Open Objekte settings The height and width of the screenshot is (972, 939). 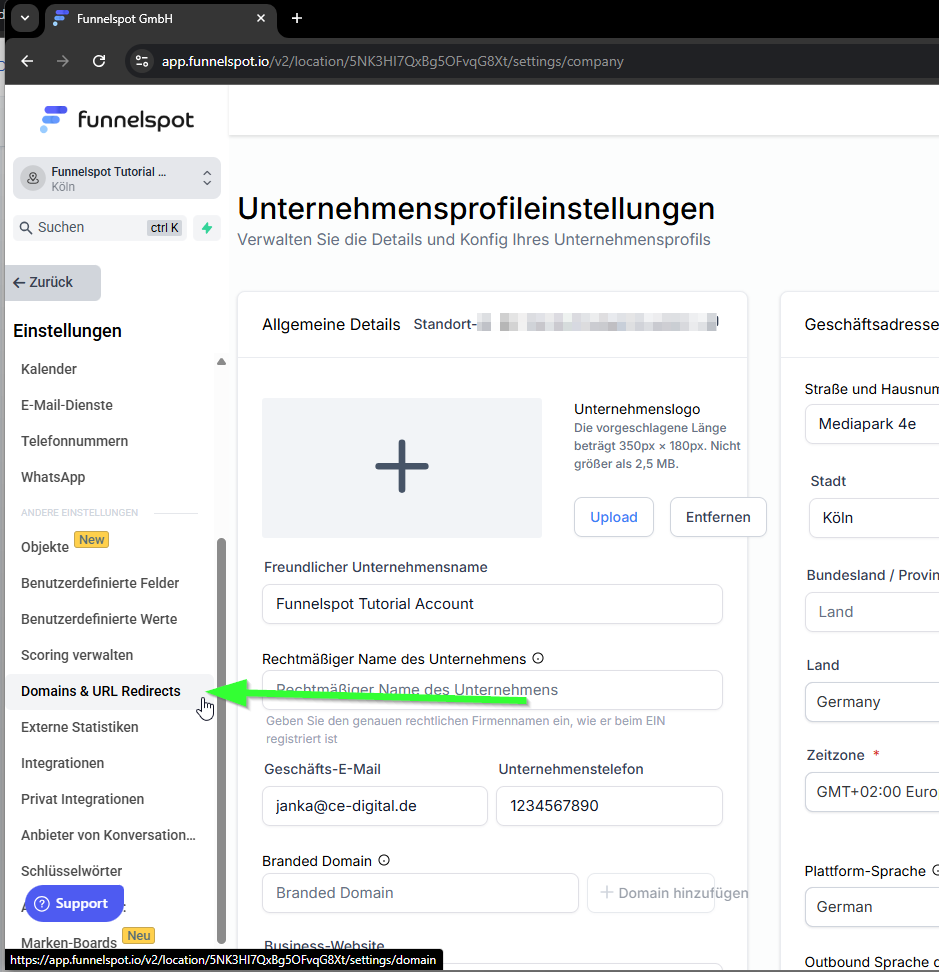[45, 547]
